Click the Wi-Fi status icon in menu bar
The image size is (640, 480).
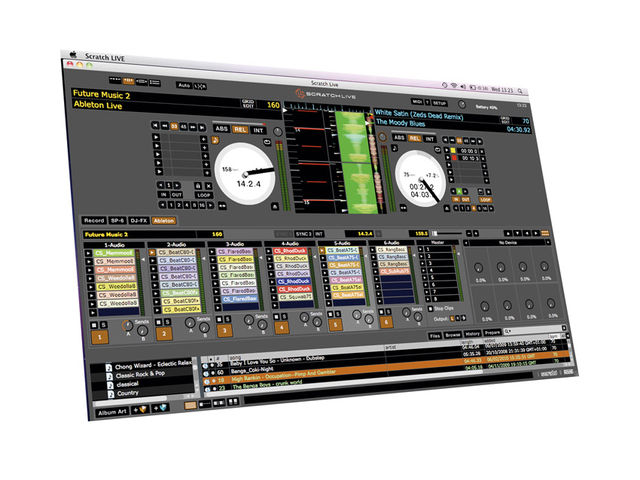click(454, 86)
